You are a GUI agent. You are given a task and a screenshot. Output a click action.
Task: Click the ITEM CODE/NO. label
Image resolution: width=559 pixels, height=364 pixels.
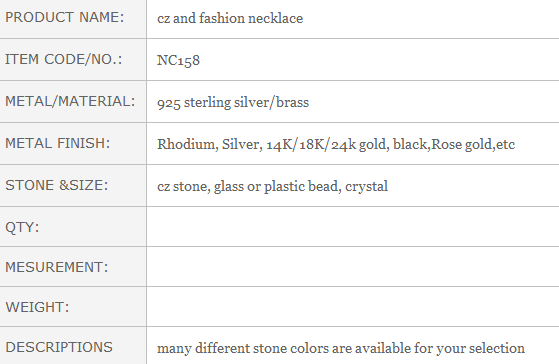pos(63,59)
